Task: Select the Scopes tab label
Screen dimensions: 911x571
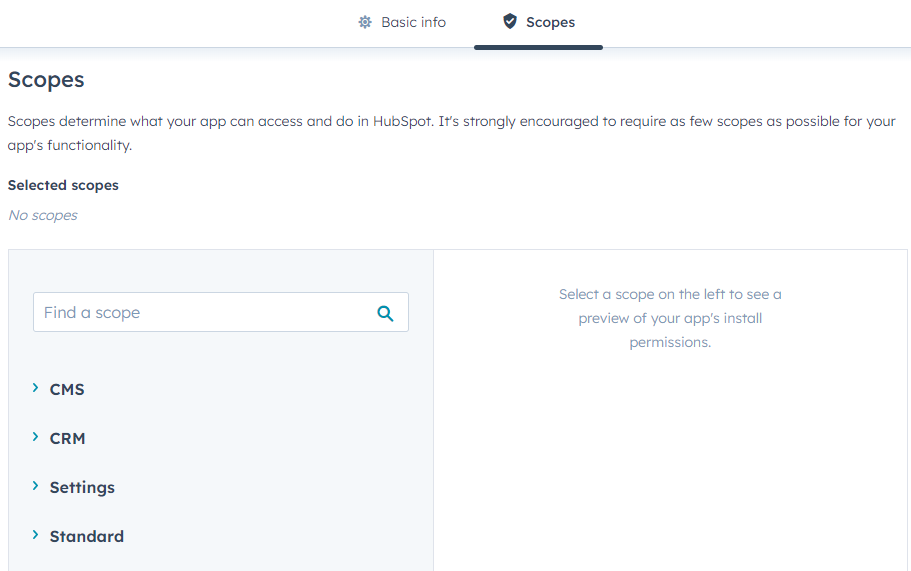Action: (x=550, y=22)
